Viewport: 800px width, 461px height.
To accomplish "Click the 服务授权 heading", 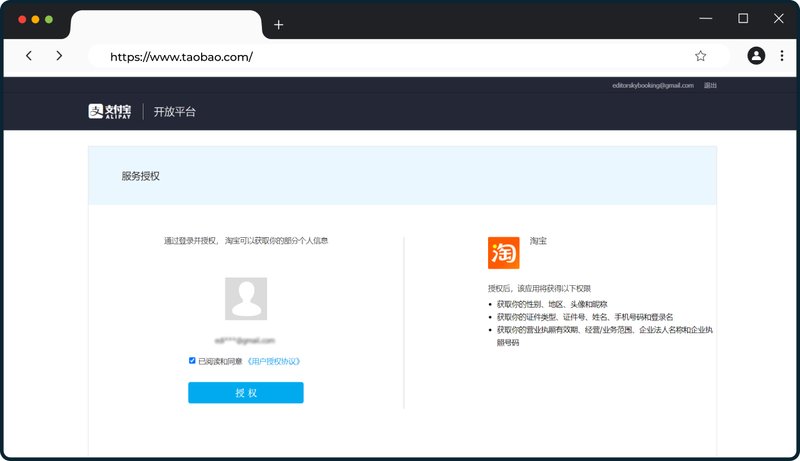I will coord(140,176).
